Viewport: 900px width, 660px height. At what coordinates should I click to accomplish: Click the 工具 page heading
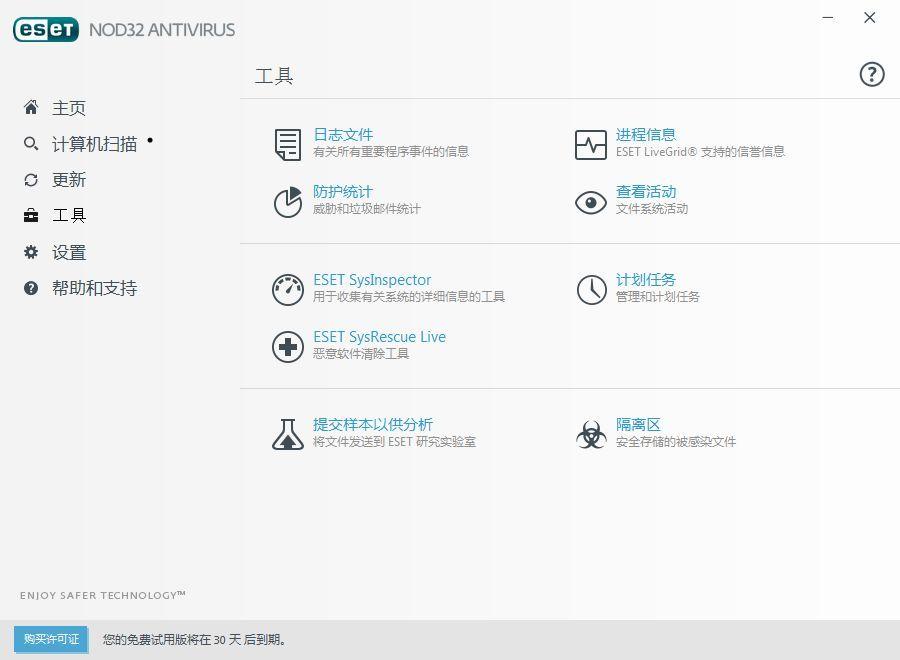[274, 76]
